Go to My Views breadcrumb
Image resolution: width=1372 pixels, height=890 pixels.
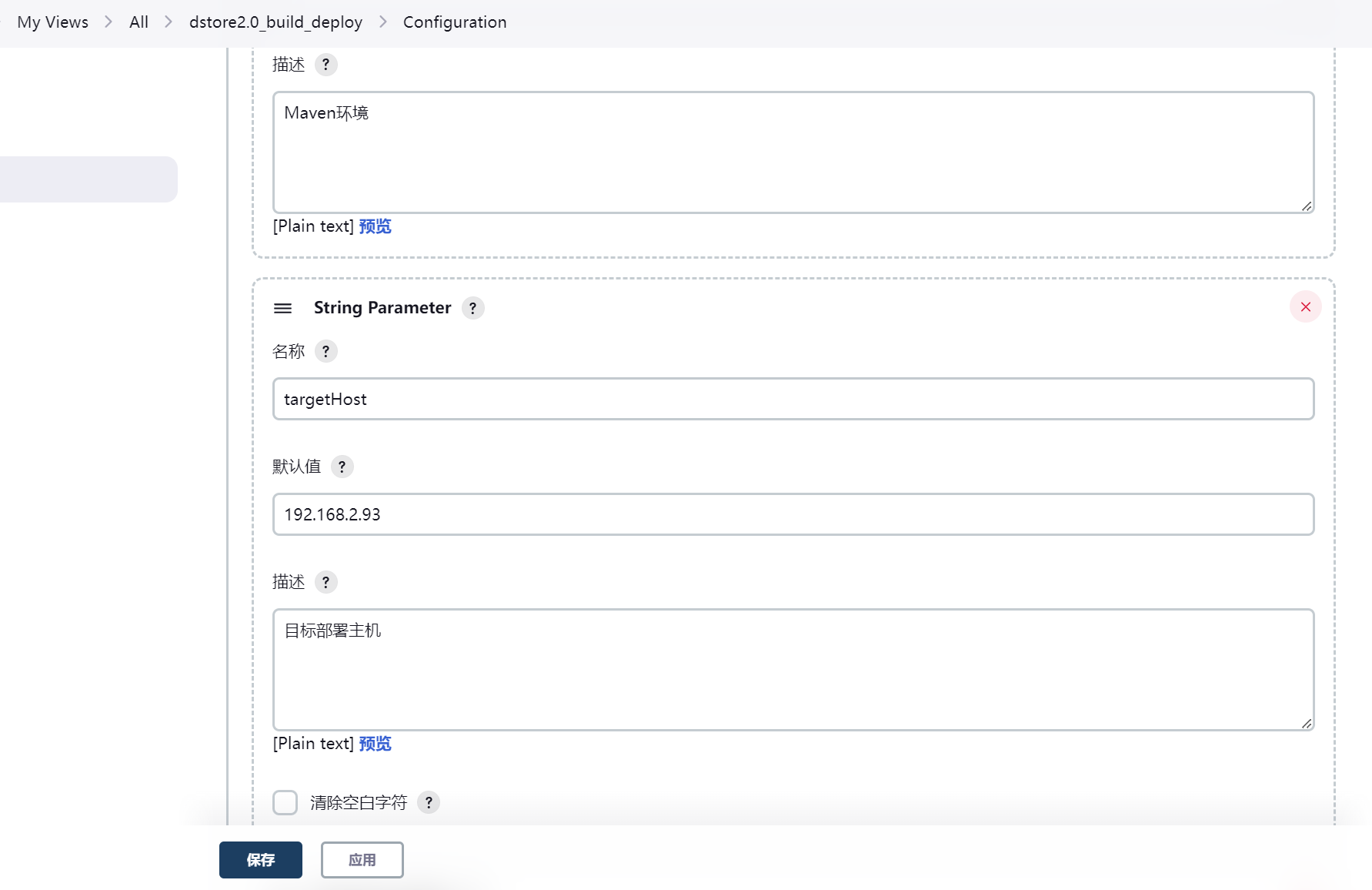(x=53, y=22)
